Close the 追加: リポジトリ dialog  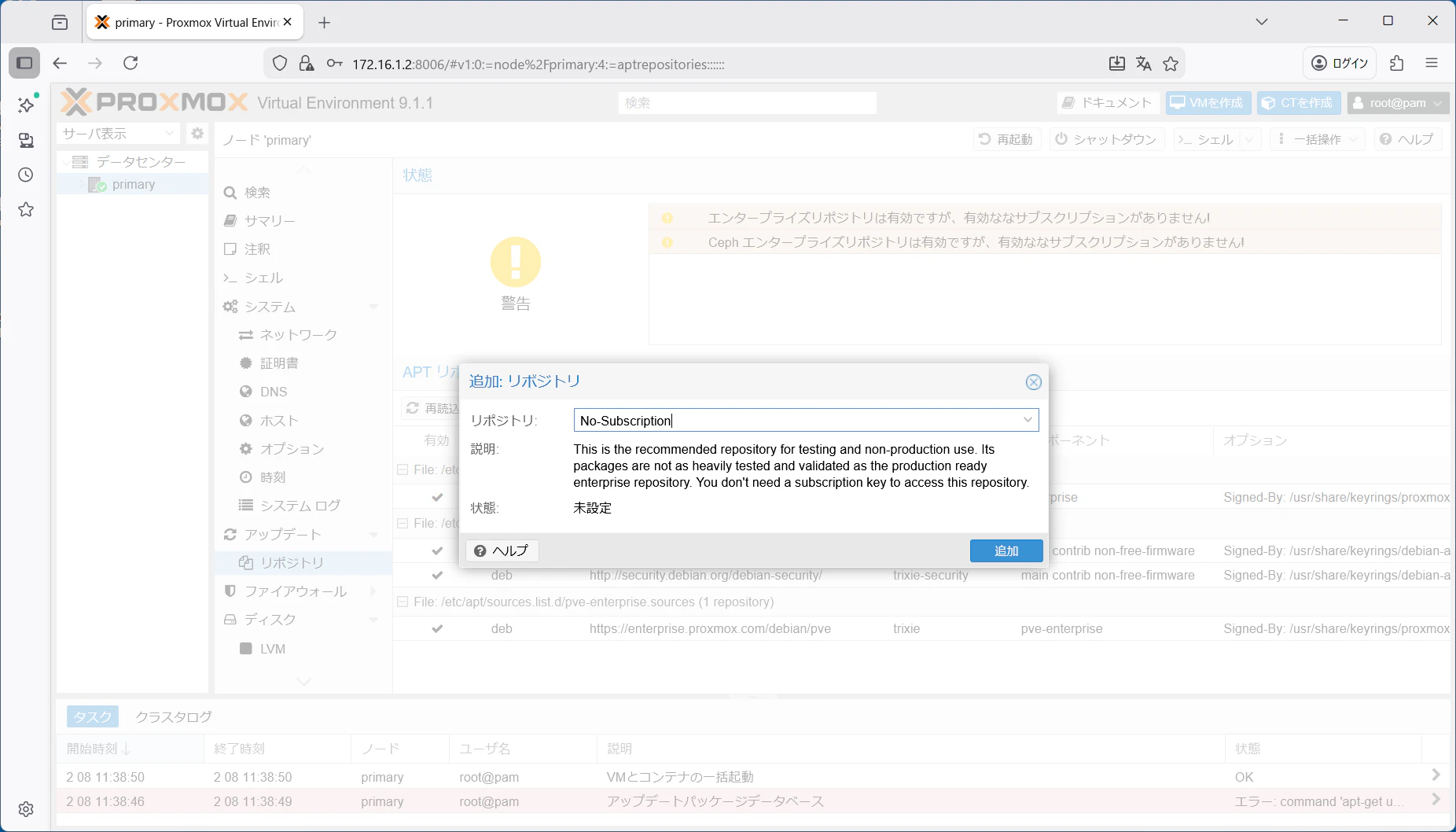tap(1034, 382)
